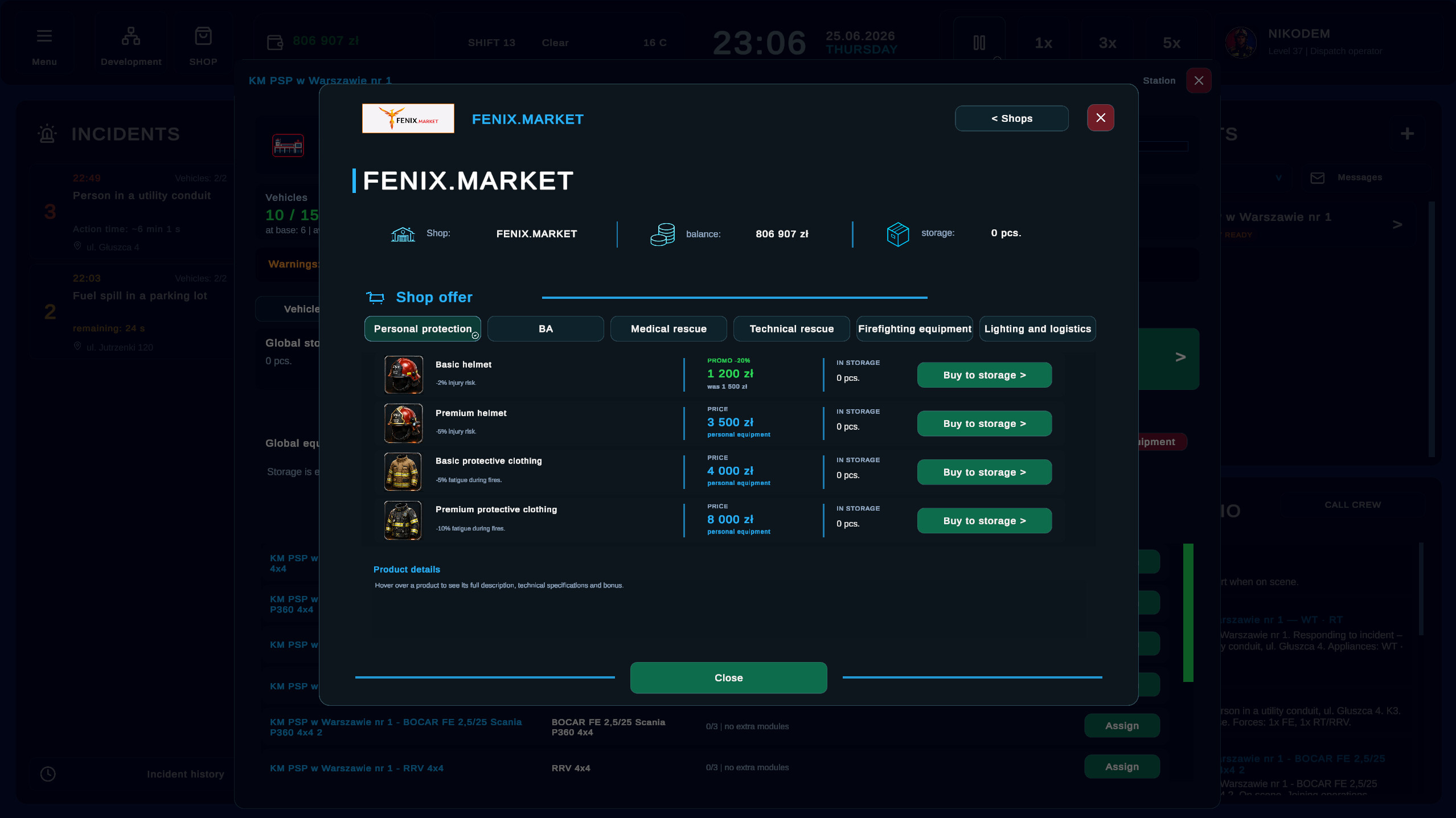Image resolution: width=1456 pixels, height=818 pixels.
Task: Click Nikodem's profile avatar
Action: pos(1241,42)
